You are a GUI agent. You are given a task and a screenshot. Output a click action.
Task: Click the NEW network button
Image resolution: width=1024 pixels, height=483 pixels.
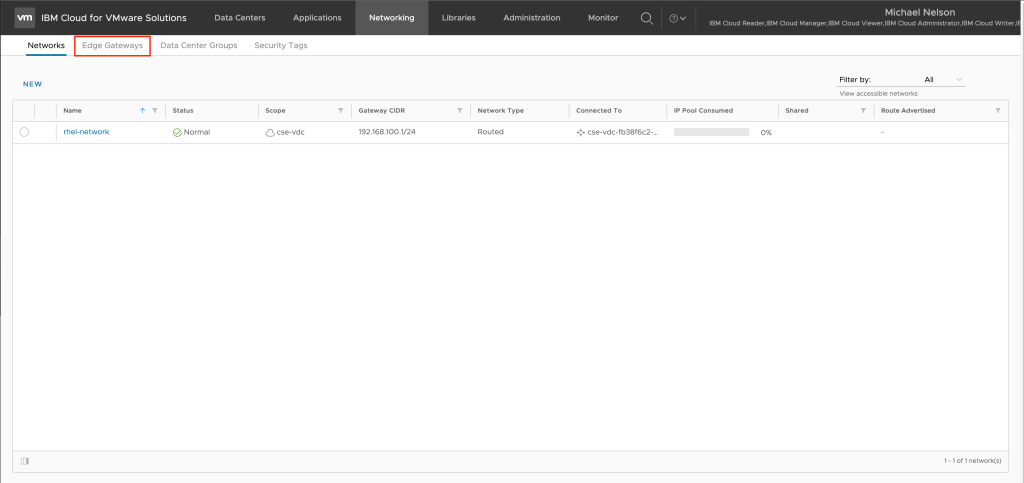click(32, 84)
